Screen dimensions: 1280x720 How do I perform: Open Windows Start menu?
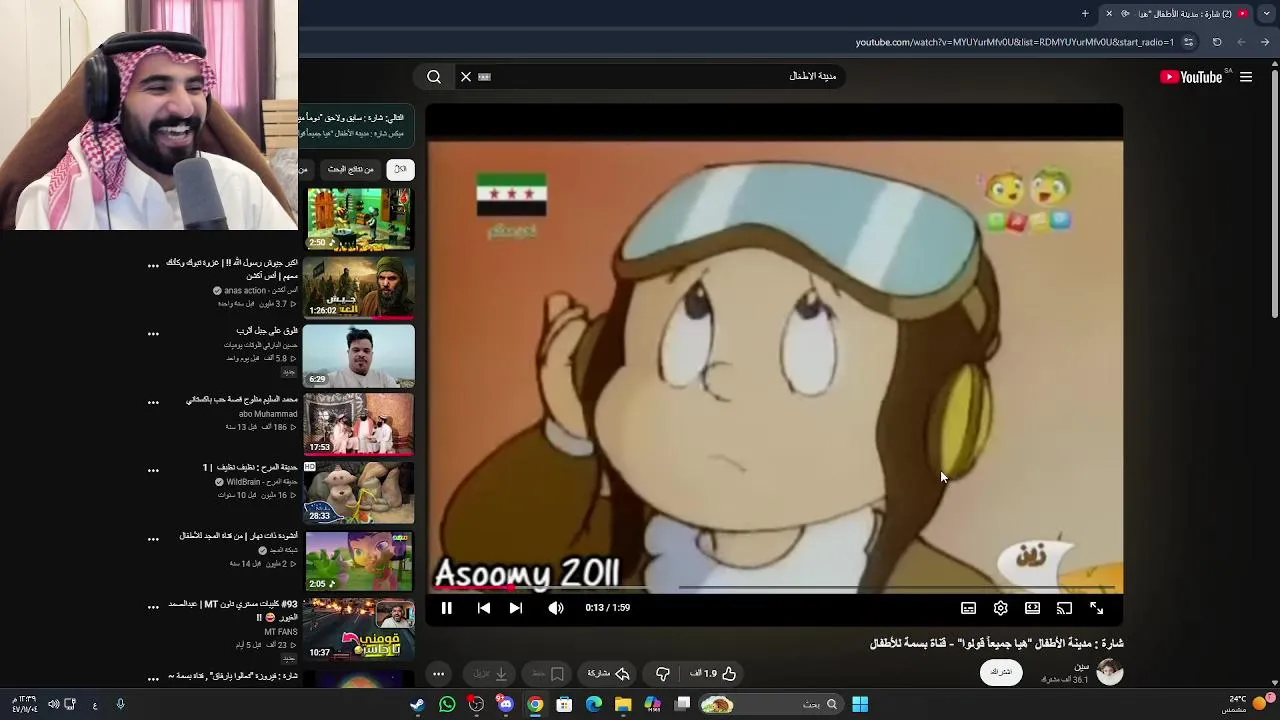pos(860,704)
